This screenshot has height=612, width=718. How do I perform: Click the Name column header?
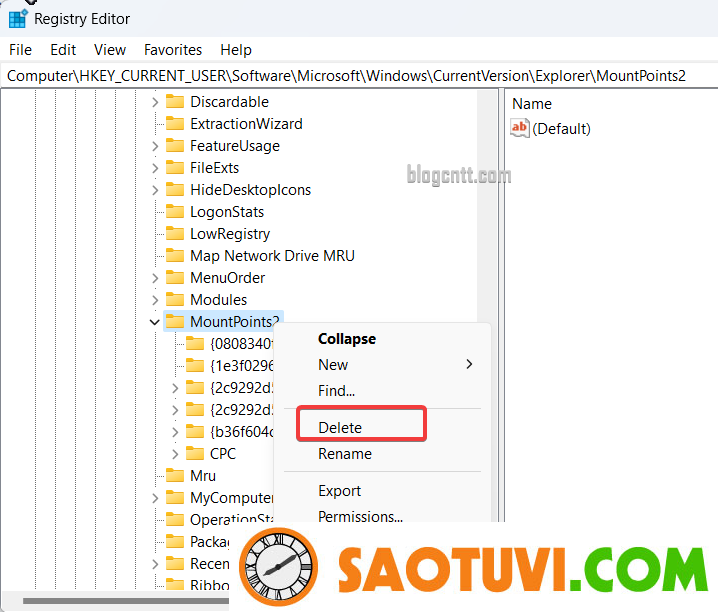[x=532, y=104]
